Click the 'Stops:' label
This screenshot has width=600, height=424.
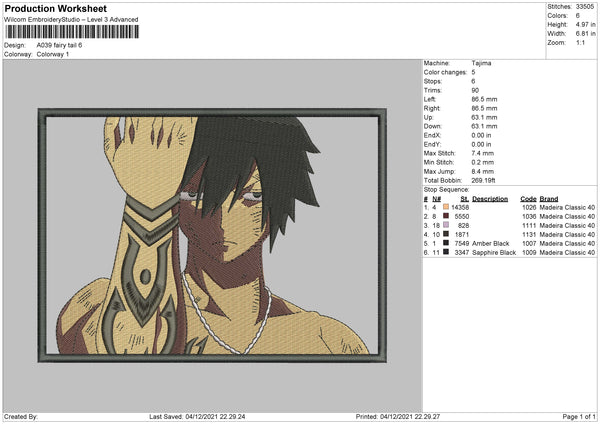point(433,82)
